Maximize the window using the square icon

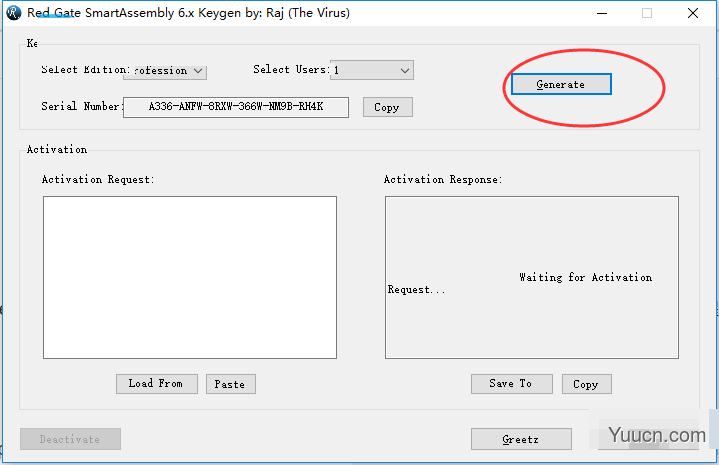pos(647,13)
